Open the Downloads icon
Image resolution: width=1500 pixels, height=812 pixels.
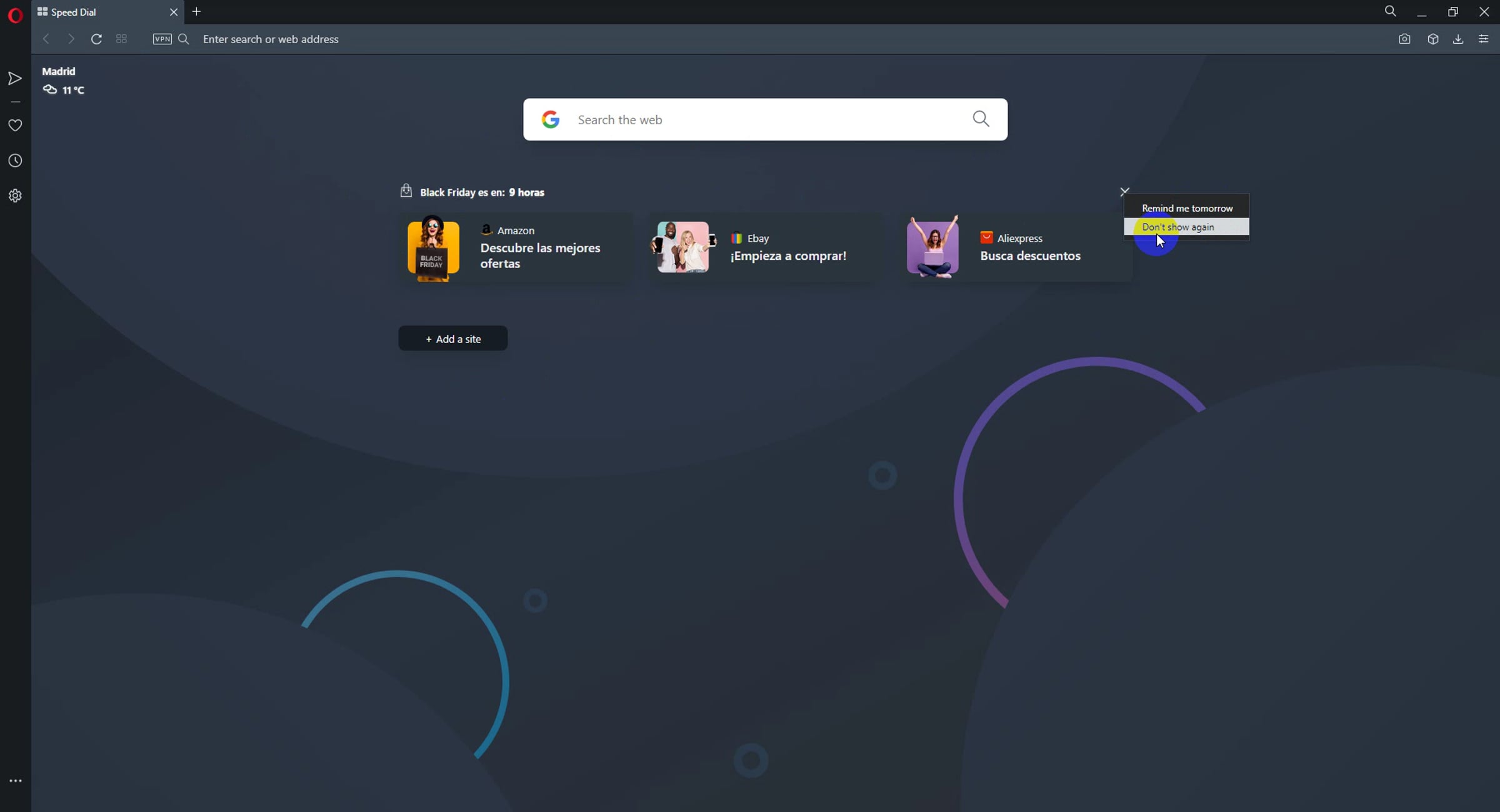coord(1458,39)
